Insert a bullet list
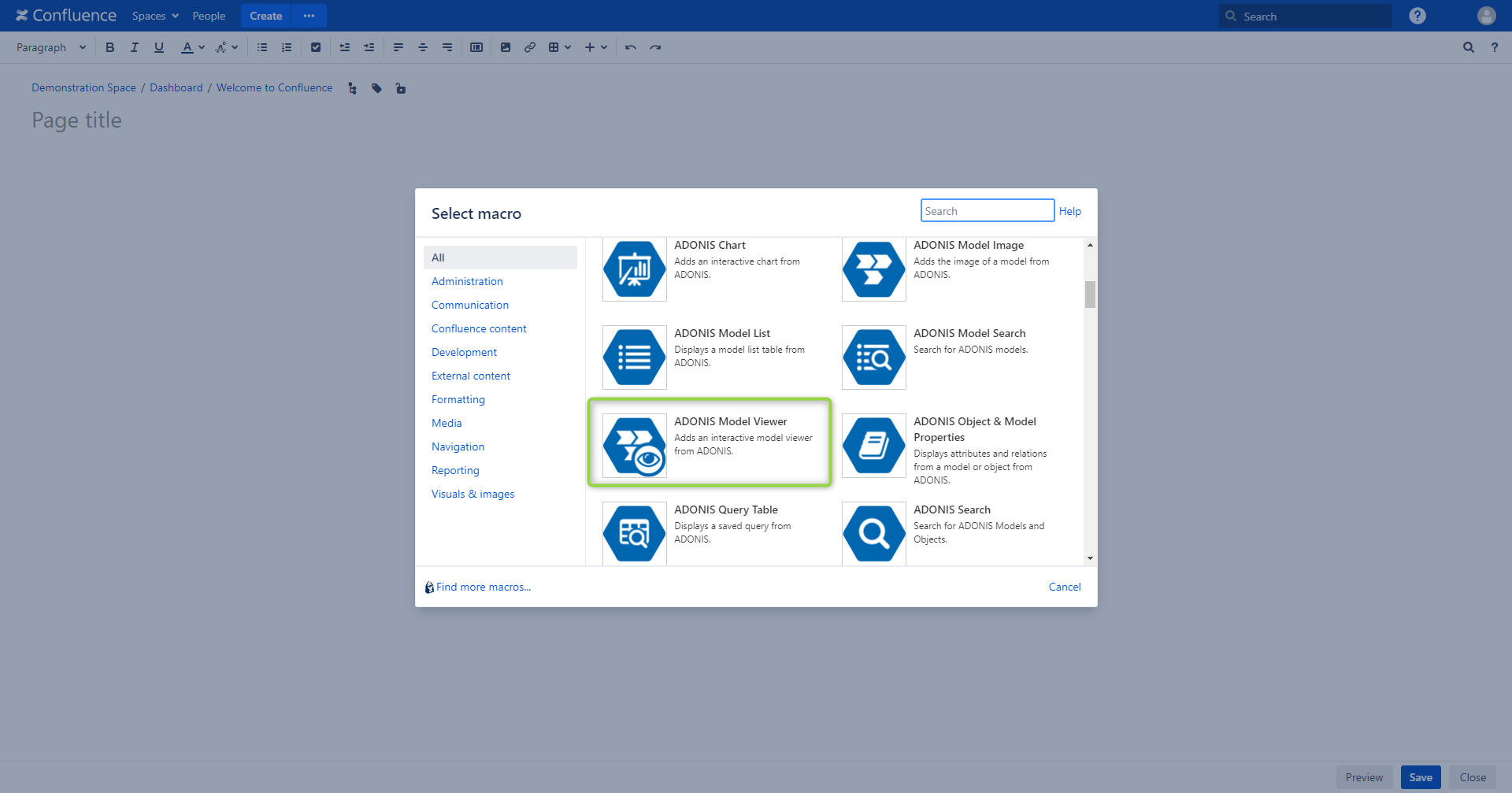Screen dimensions: 1512x793 [262, 47]
